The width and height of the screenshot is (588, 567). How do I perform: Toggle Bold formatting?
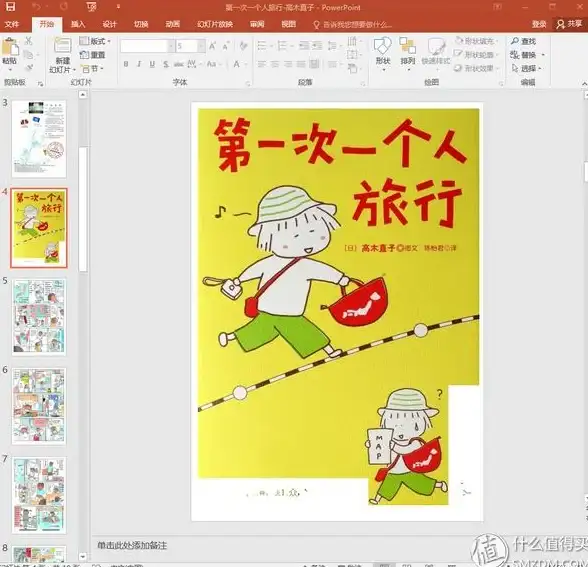(126, 64)
